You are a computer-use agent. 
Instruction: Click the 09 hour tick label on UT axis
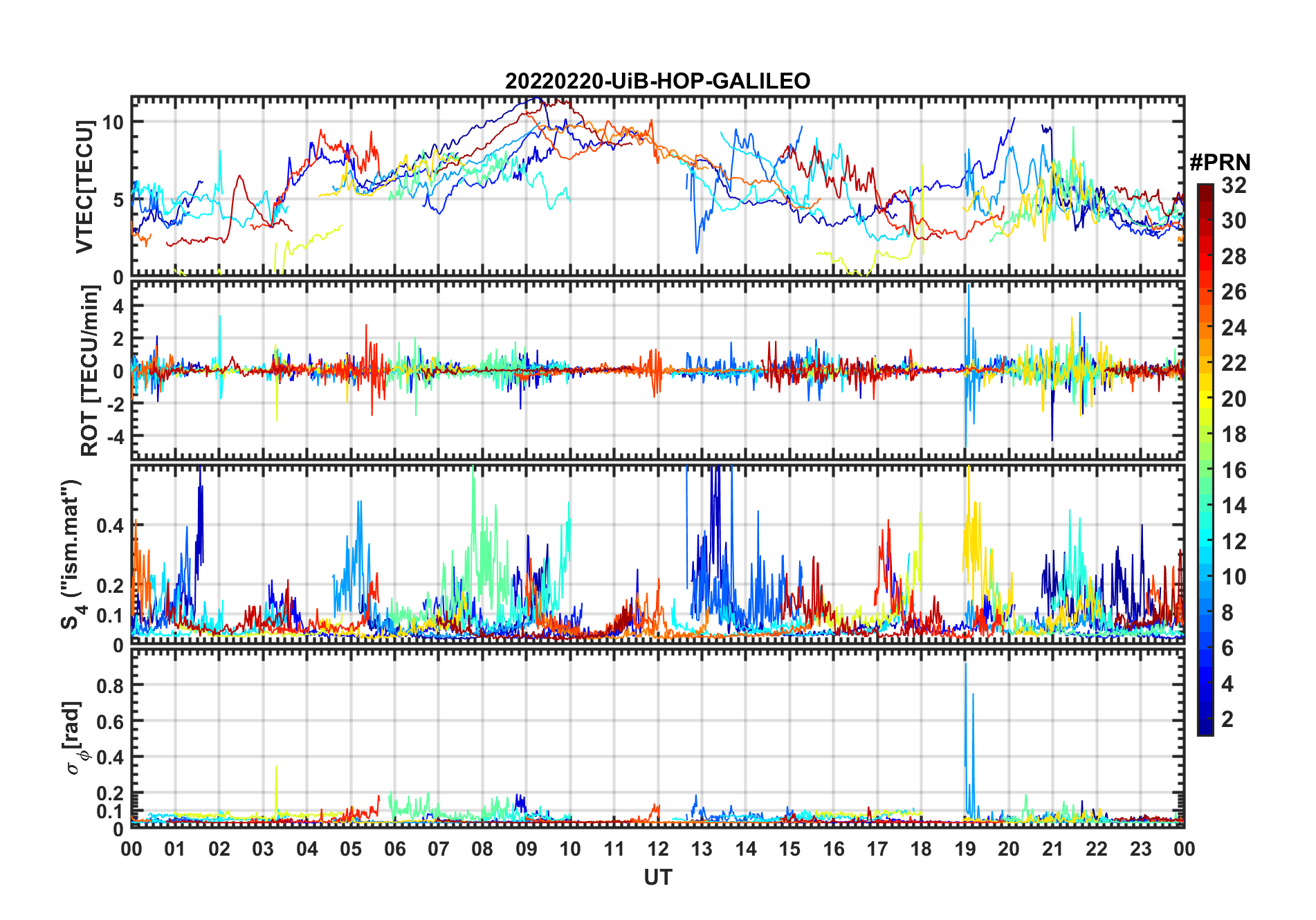tap(527, 849)
